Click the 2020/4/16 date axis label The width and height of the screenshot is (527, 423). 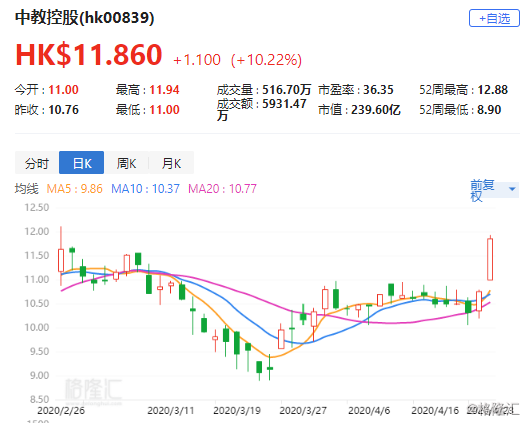(x=435, y=410)
